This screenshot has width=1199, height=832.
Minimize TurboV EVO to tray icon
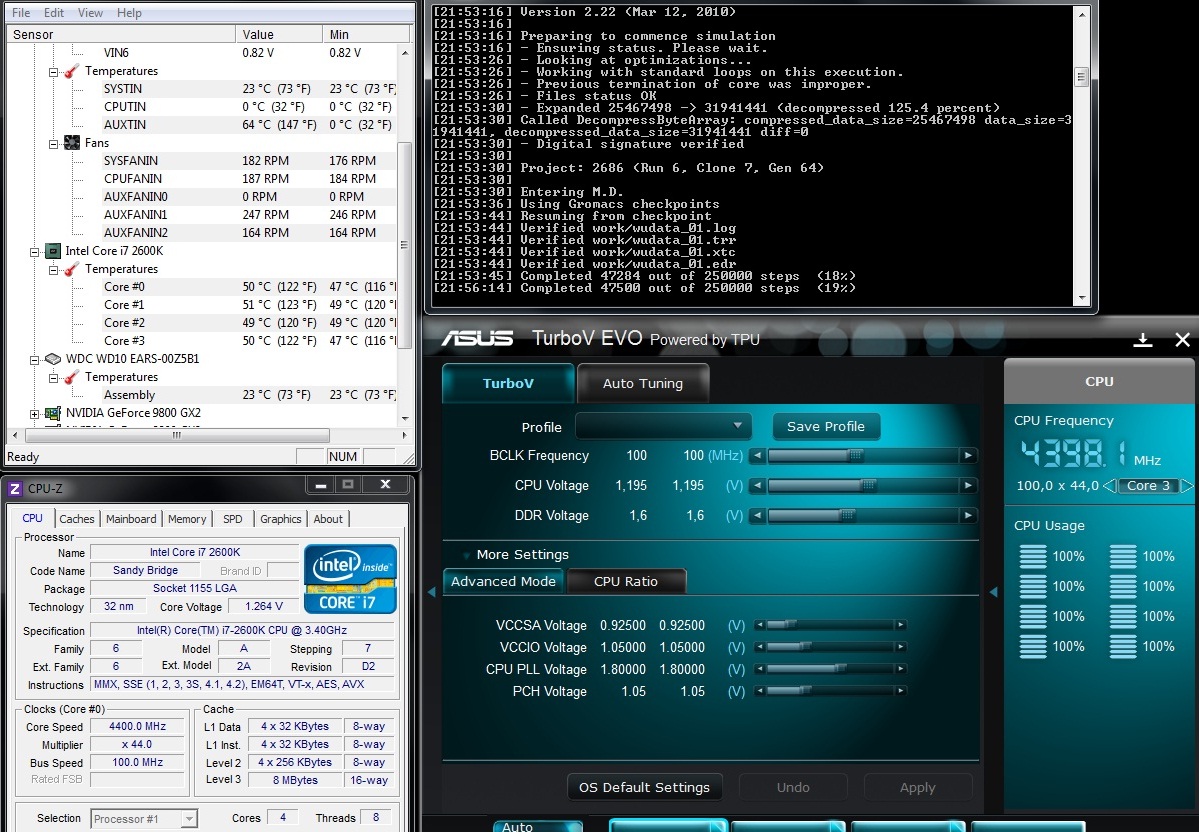(x=1143, y=340)
